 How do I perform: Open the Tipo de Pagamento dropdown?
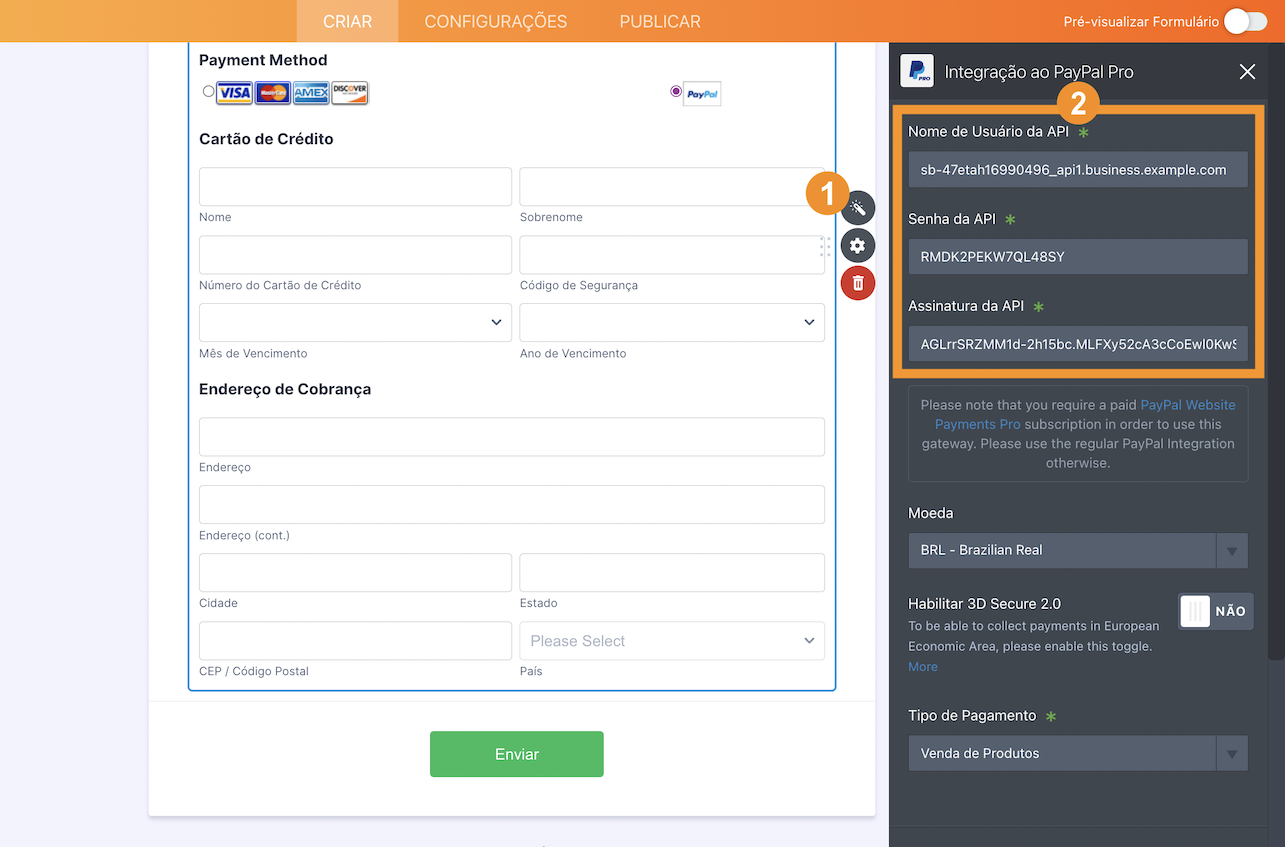pyautogui.click(x=1078, y=753)
